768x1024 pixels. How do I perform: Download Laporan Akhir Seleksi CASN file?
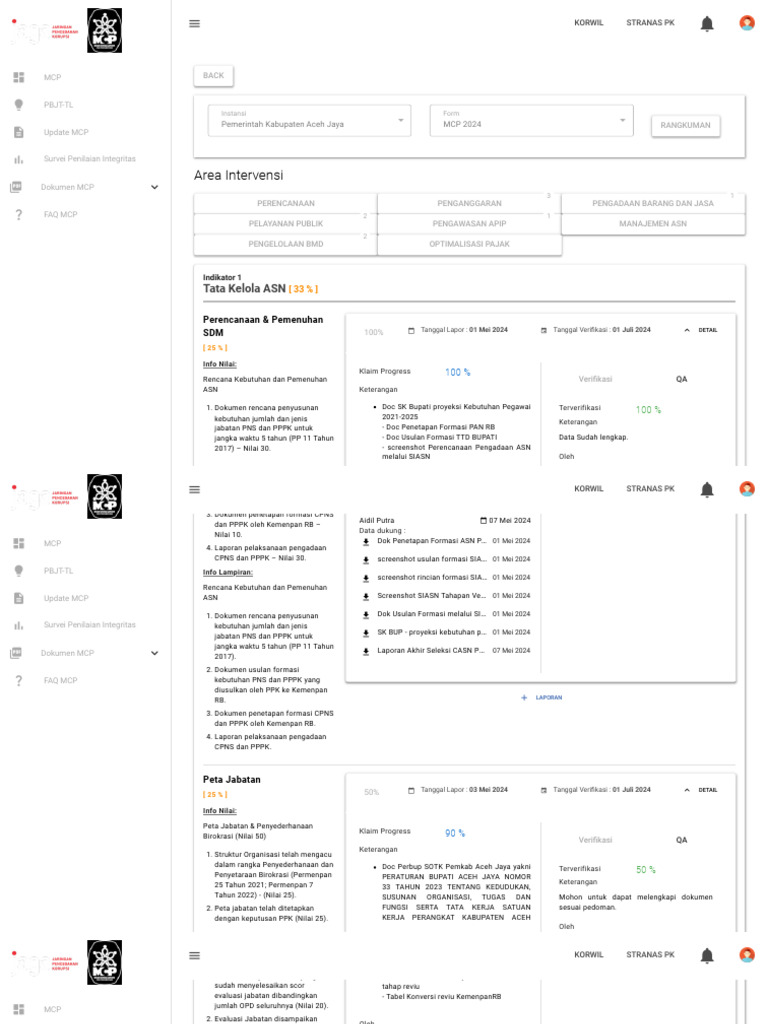(x=366, y=651)
